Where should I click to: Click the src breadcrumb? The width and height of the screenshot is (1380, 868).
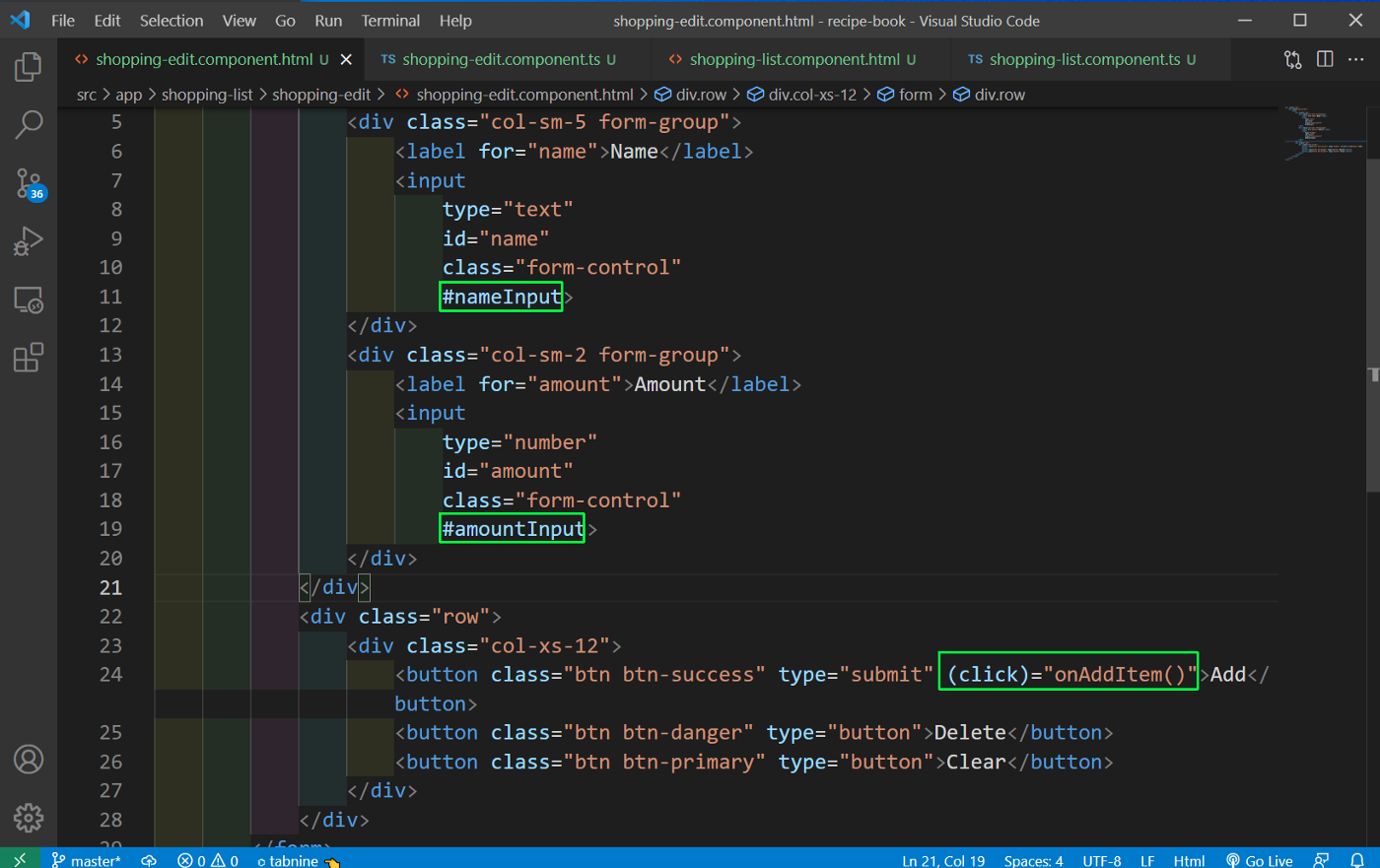click(x=87, y=95)
